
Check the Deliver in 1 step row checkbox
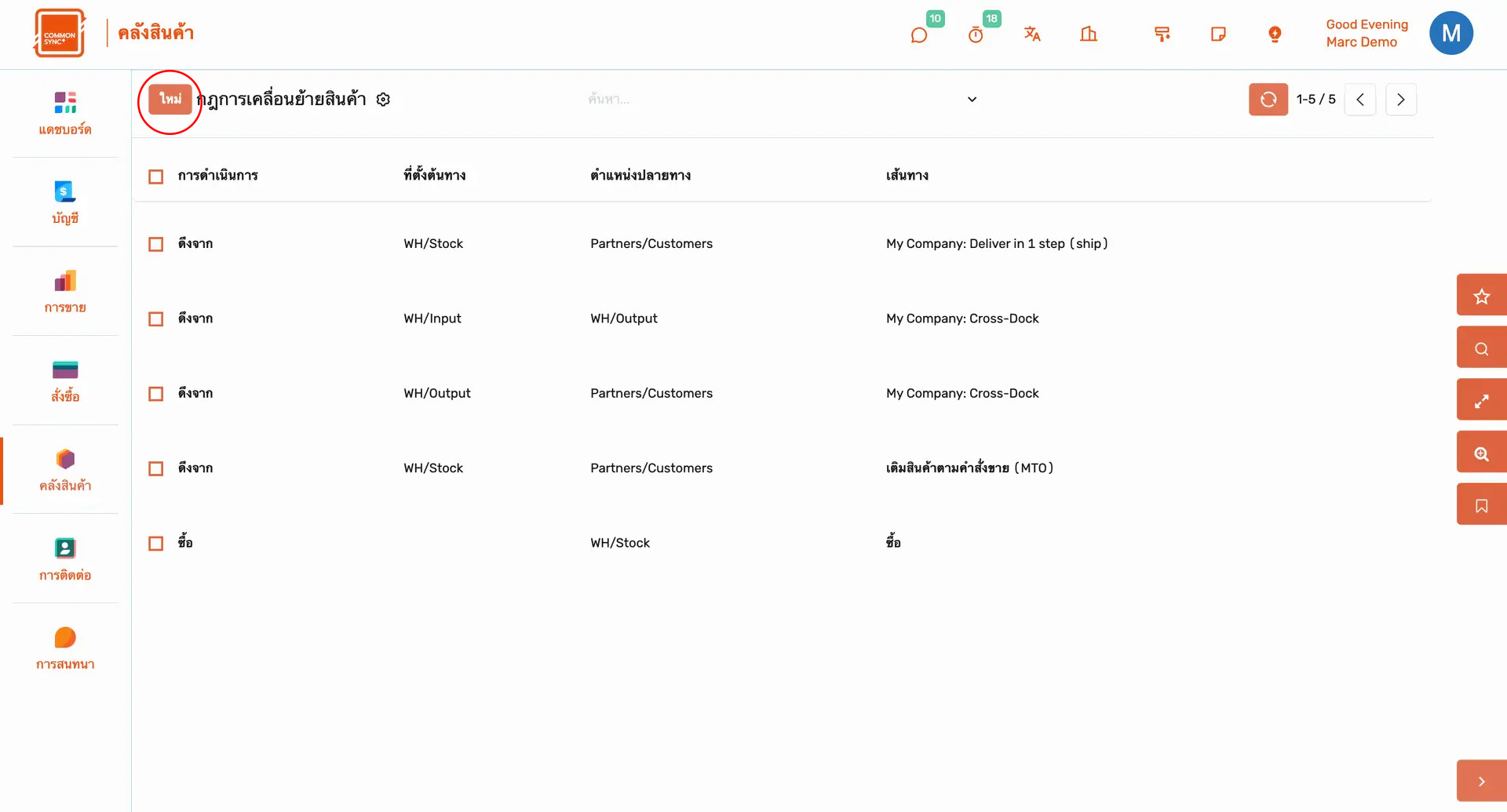pyautogui.click(x=156, y=244)
